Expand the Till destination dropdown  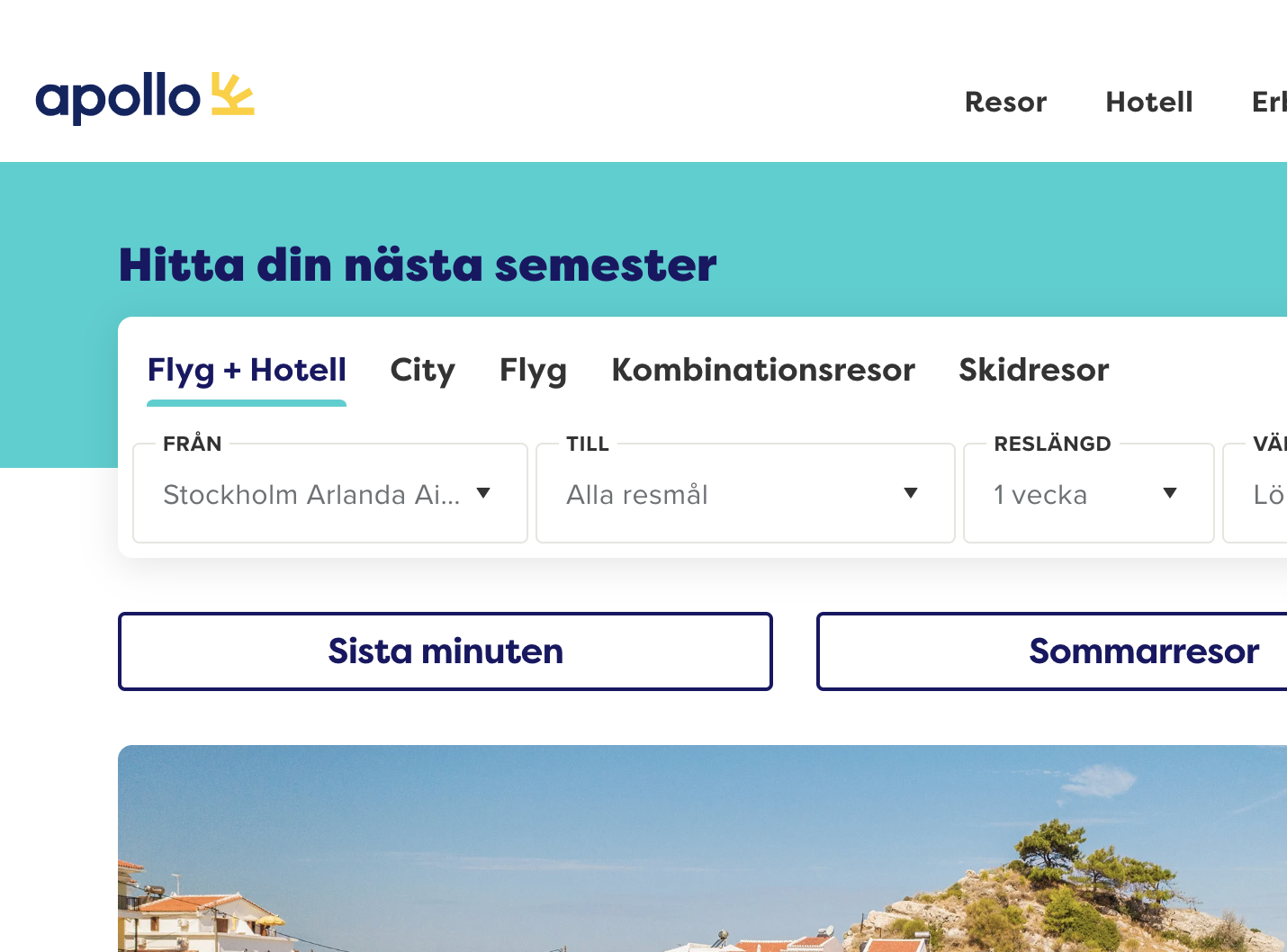coord(745,493)
